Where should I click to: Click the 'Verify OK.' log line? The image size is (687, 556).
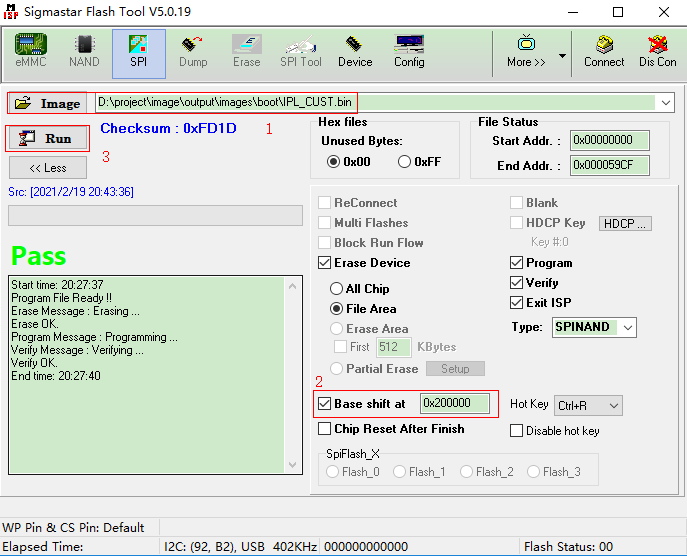pyautogui.click(x=34, y=363)
